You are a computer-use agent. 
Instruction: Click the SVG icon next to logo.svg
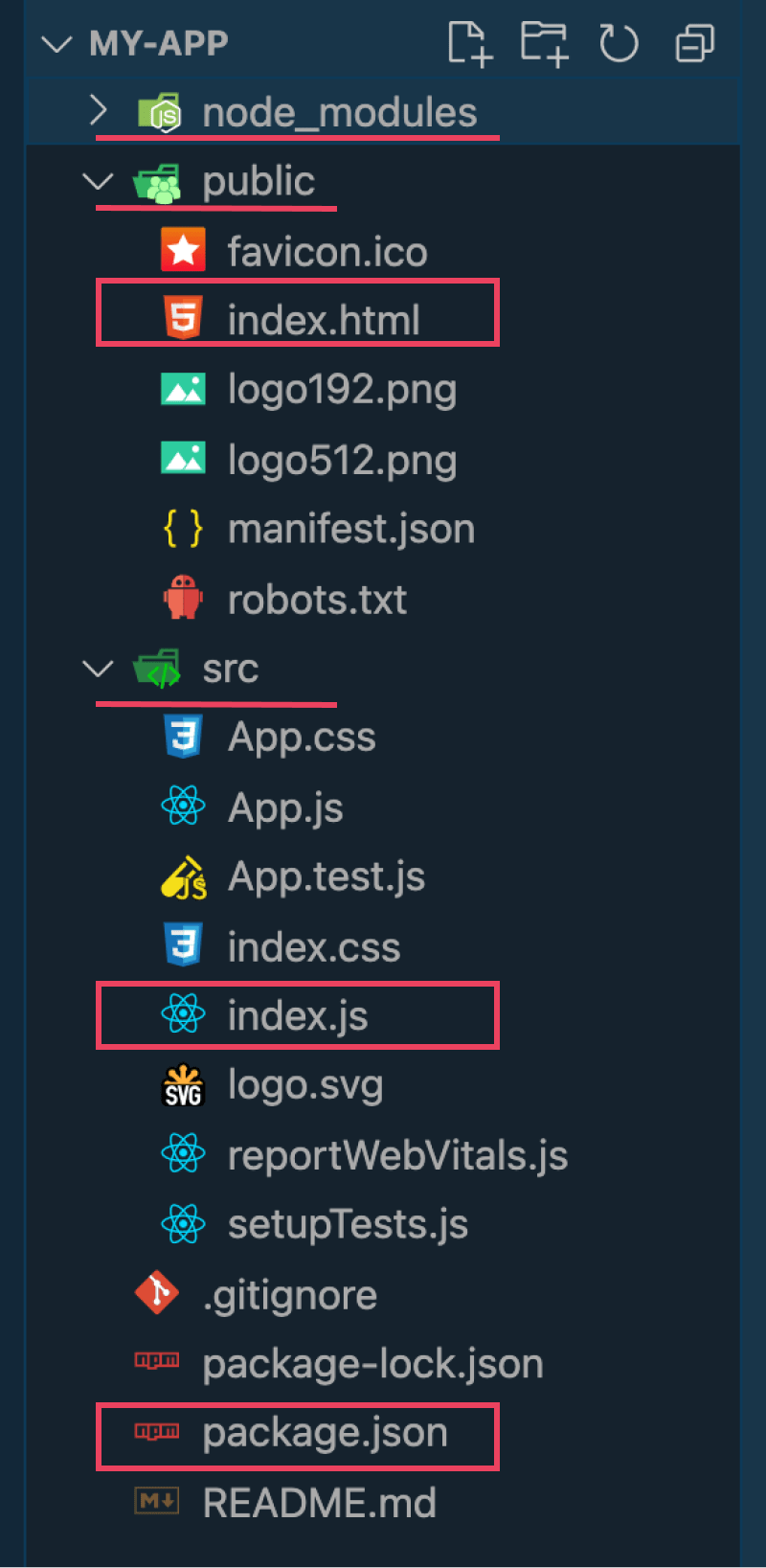point(184,1084)
